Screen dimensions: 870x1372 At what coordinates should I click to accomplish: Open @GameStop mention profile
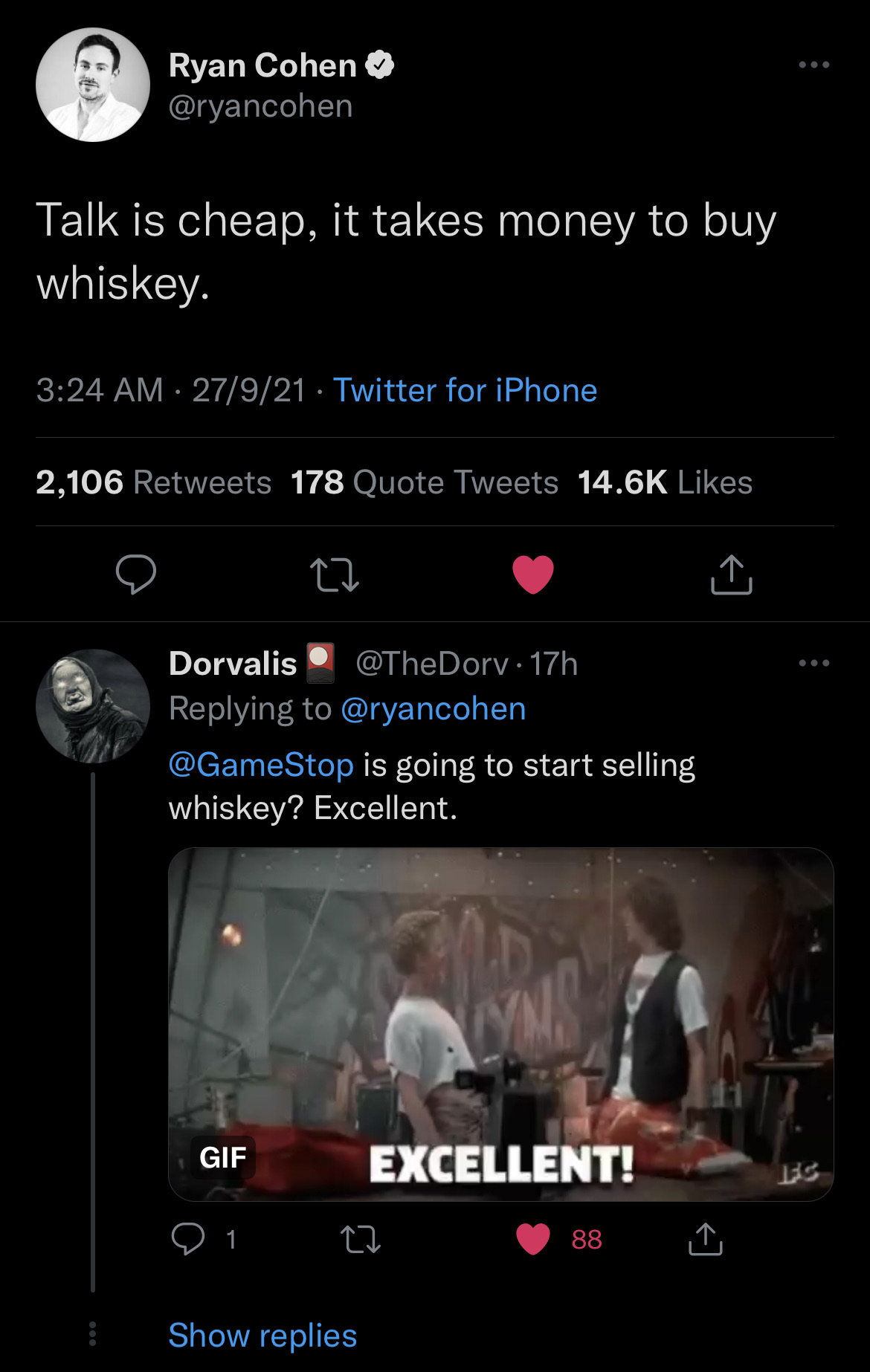261,765
